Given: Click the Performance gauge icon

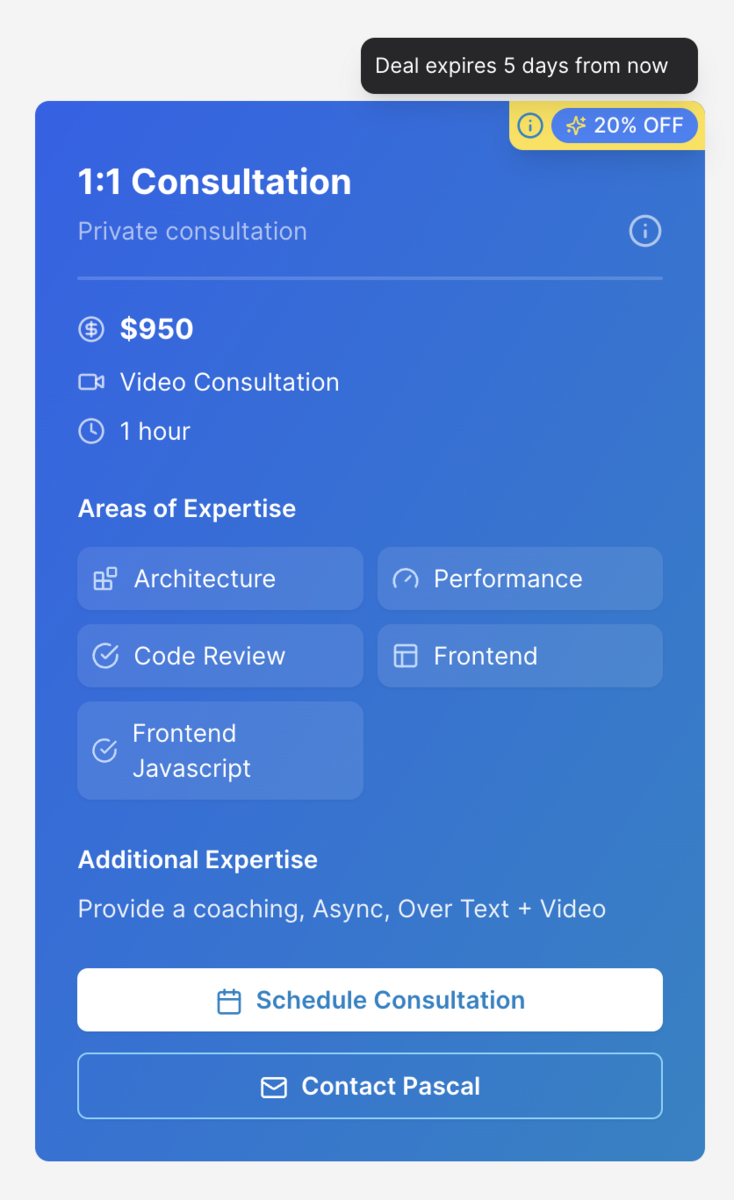Looking at the screenshot, I should coord(405,579).
